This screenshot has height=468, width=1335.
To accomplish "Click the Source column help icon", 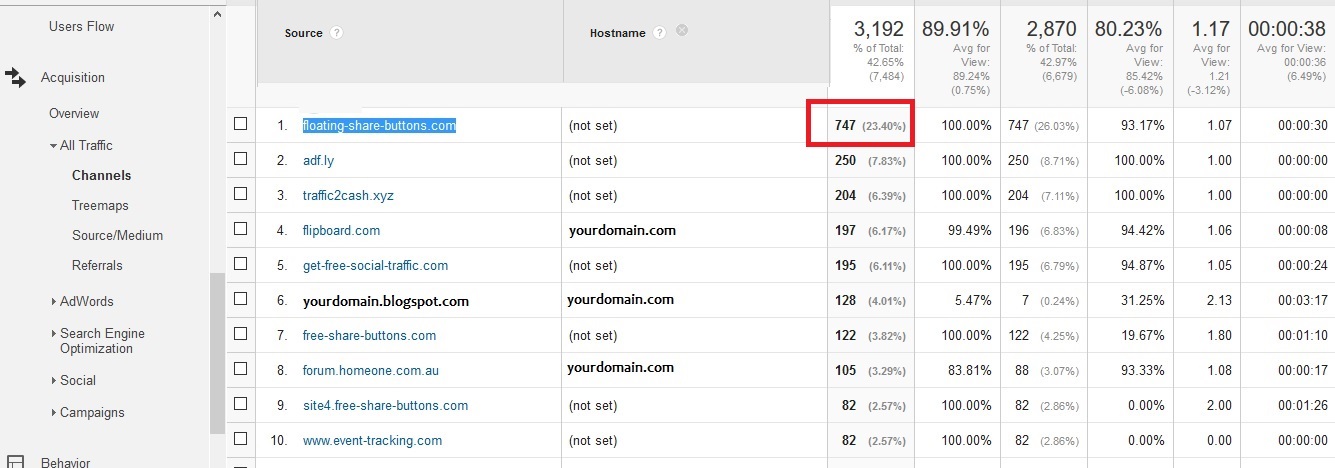I will (x=336, y=33).
